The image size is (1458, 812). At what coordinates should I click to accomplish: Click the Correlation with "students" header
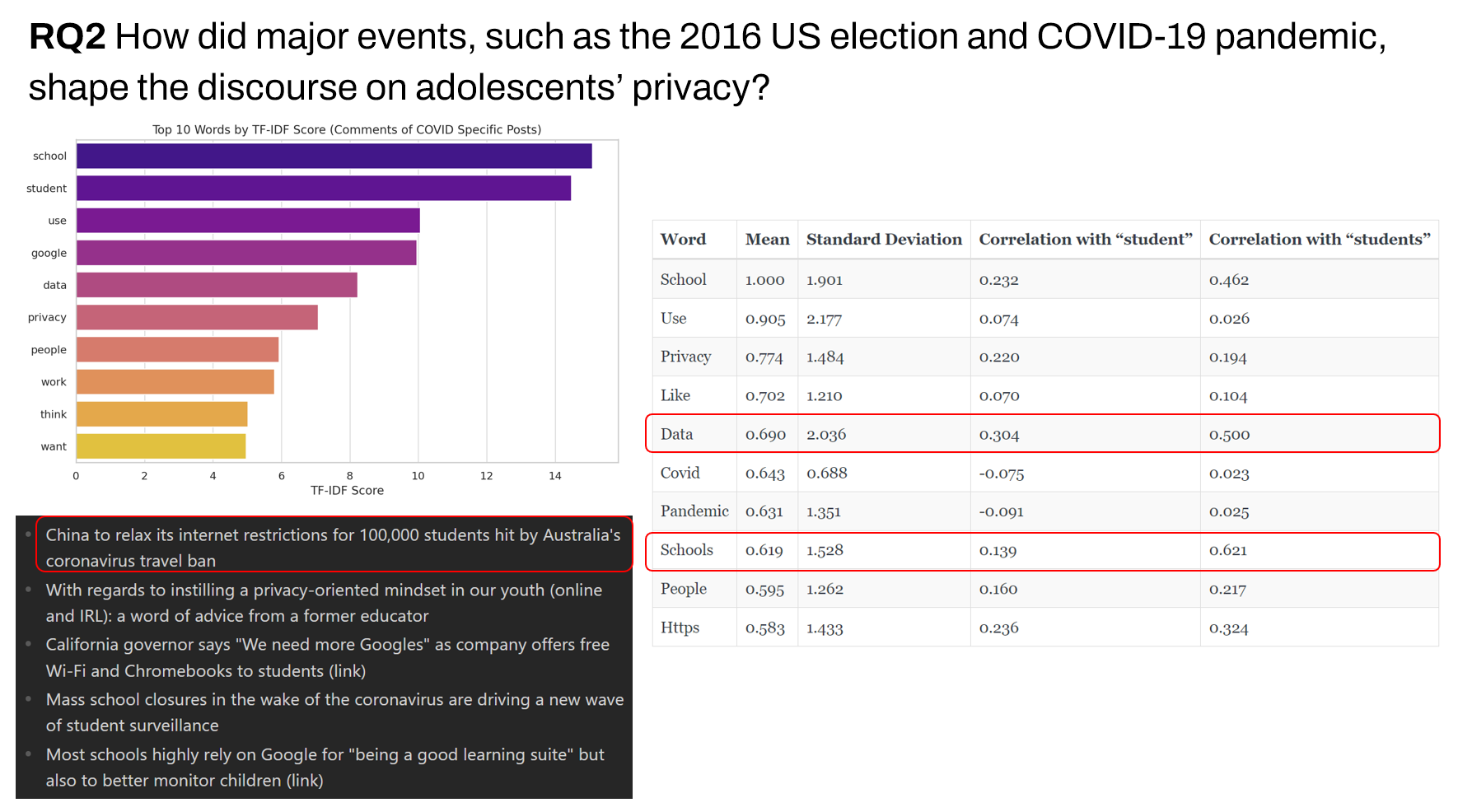pyautogui.click(x=1319, y=240)
